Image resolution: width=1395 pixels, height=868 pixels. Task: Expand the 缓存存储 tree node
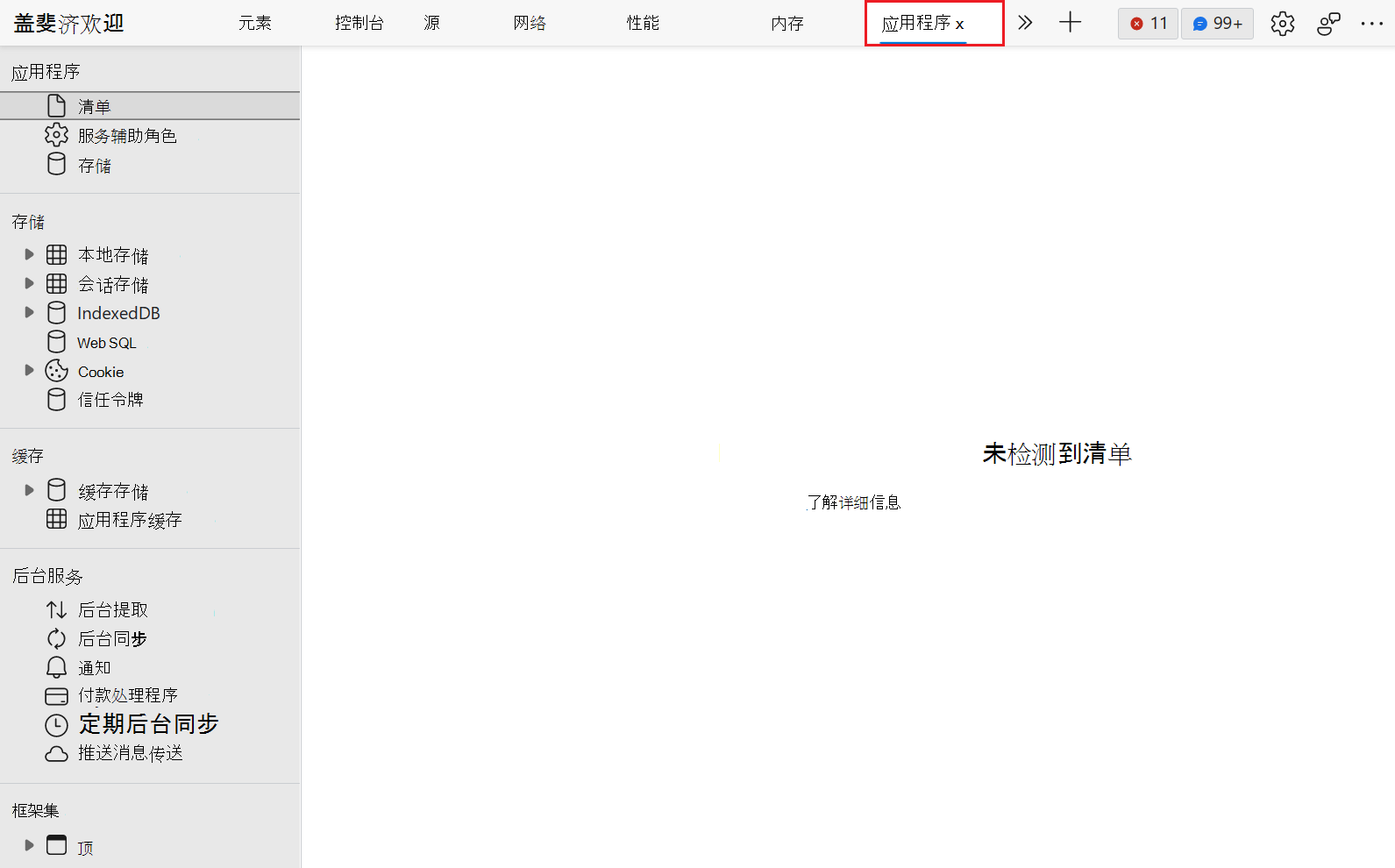(29, 490)
